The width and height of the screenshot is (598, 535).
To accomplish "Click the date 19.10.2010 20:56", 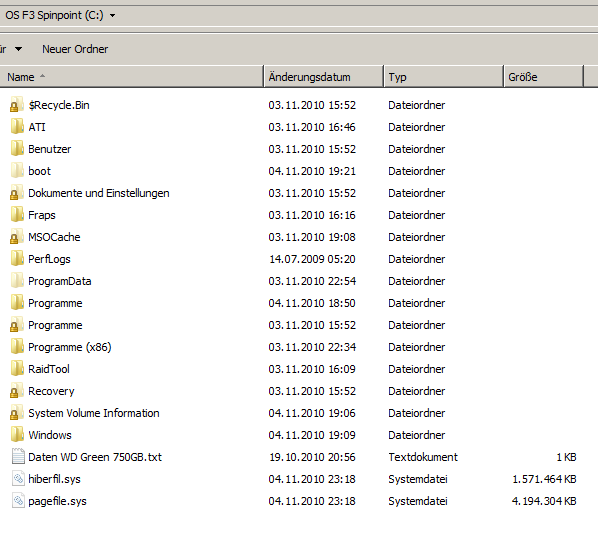I will pos(312,457).
